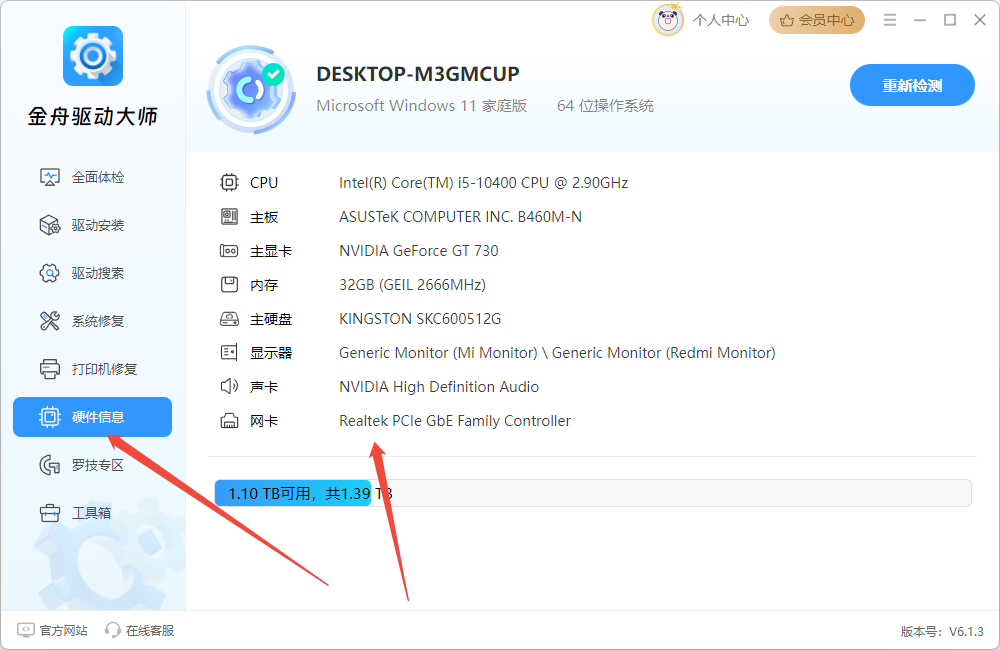Click the 内存 label
Screen dimensions: 1000x650
pos(264,285)
